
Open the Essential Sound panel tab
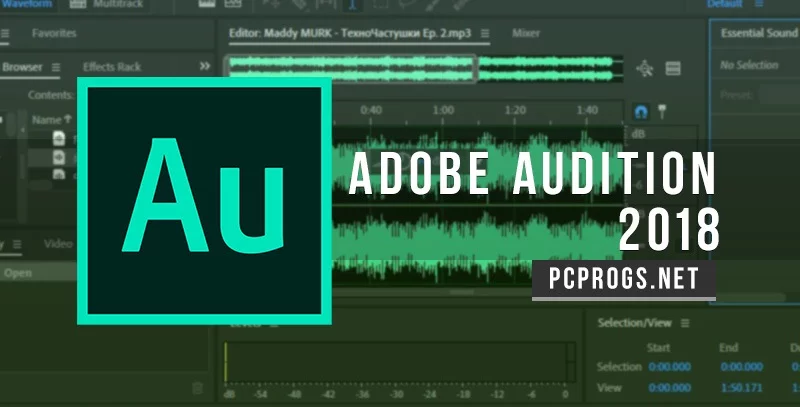[759, 33]
